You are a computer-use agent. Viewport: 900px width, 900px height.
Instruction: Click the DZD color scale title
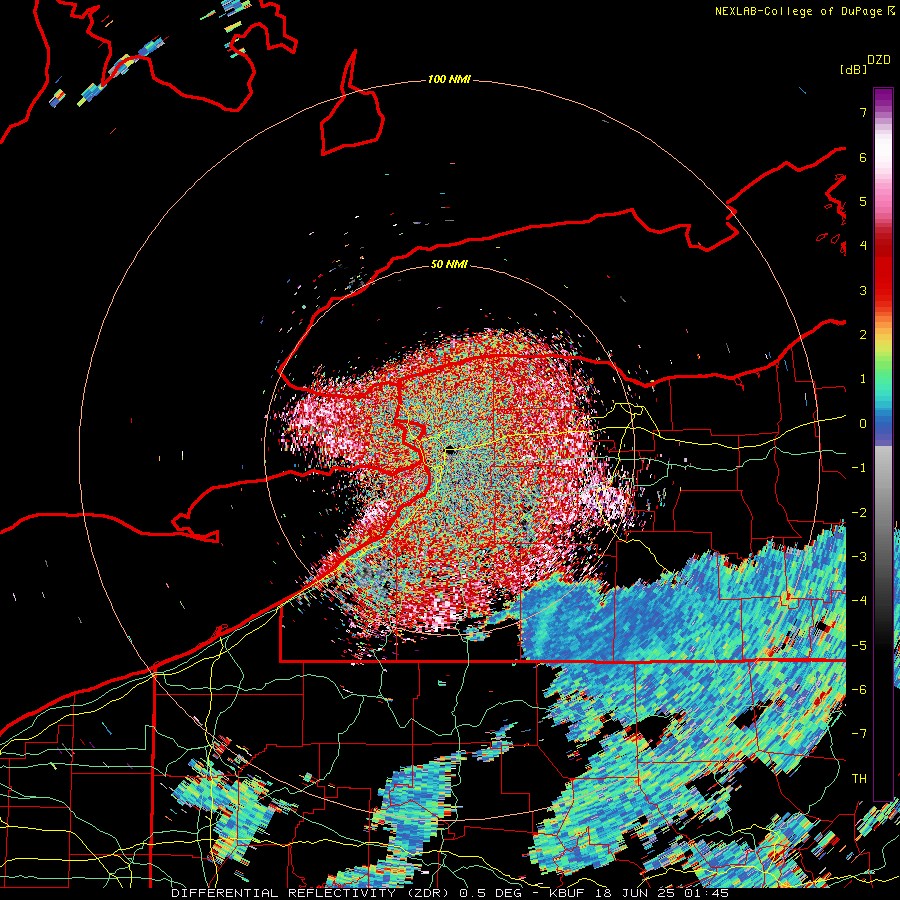pos(878,60)
